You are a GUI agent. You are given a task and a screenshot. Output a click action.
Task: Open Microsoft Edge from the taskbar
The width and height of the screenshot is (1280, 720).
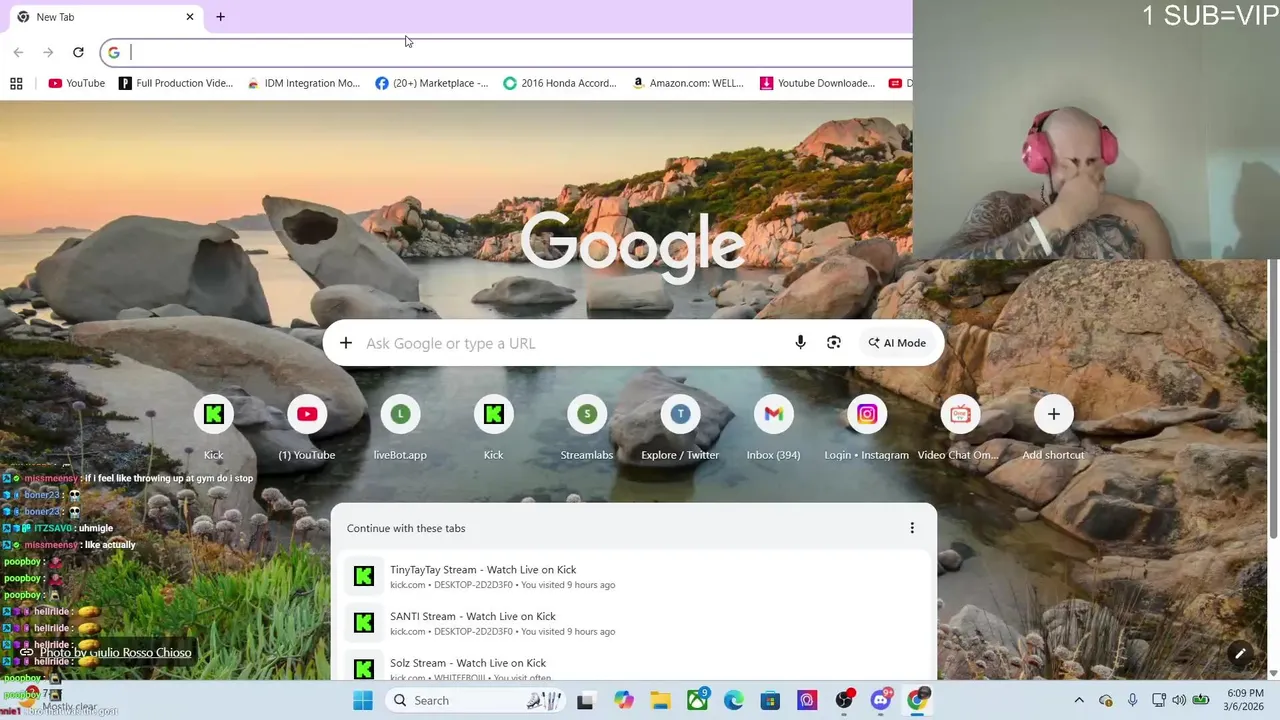coord(734,700)
